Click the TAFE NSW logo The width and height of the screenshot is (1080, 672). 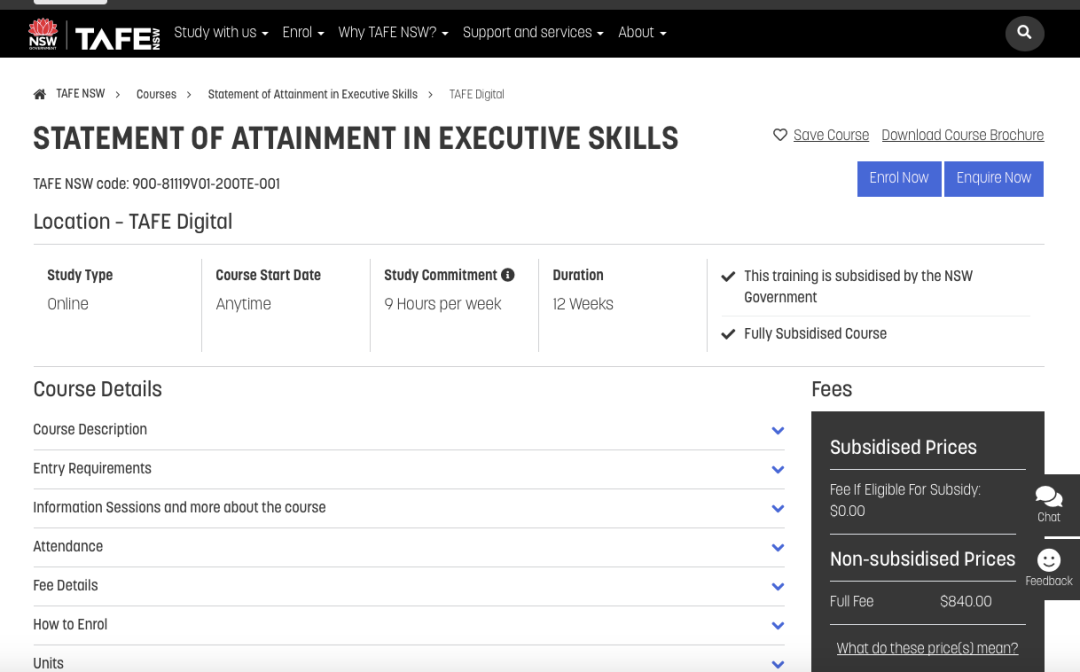tap(118, 39)
